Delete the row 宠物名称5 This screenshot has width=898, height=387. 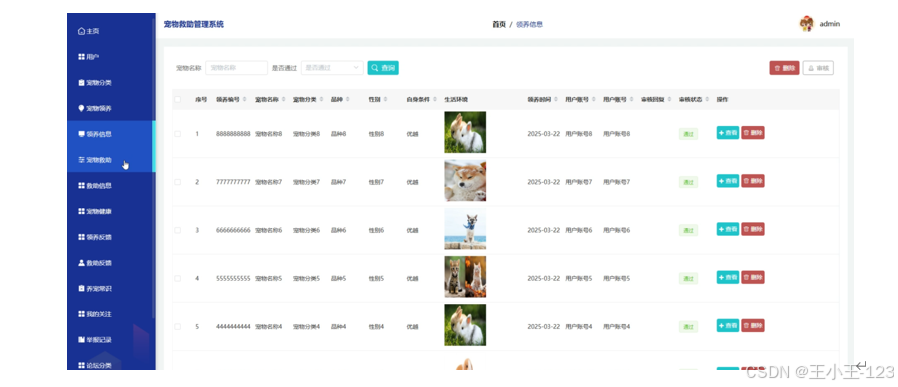[x=753, y=277]
